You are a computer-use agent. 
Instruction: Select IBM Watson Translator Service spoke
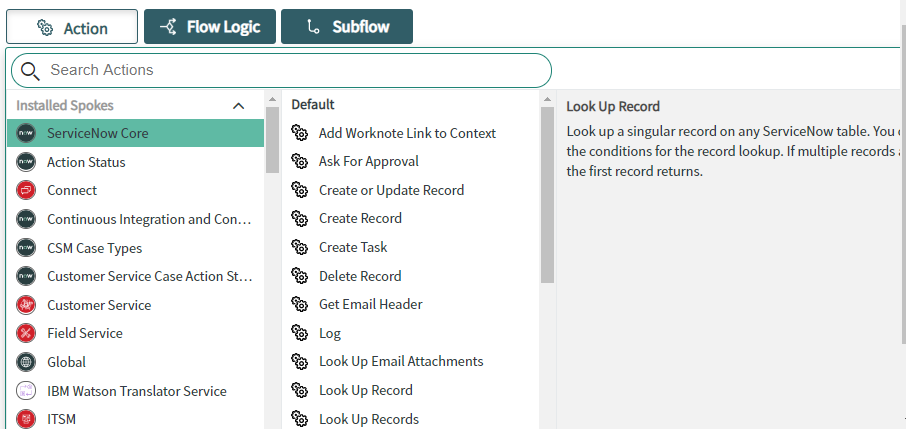[x=135, y=391]
